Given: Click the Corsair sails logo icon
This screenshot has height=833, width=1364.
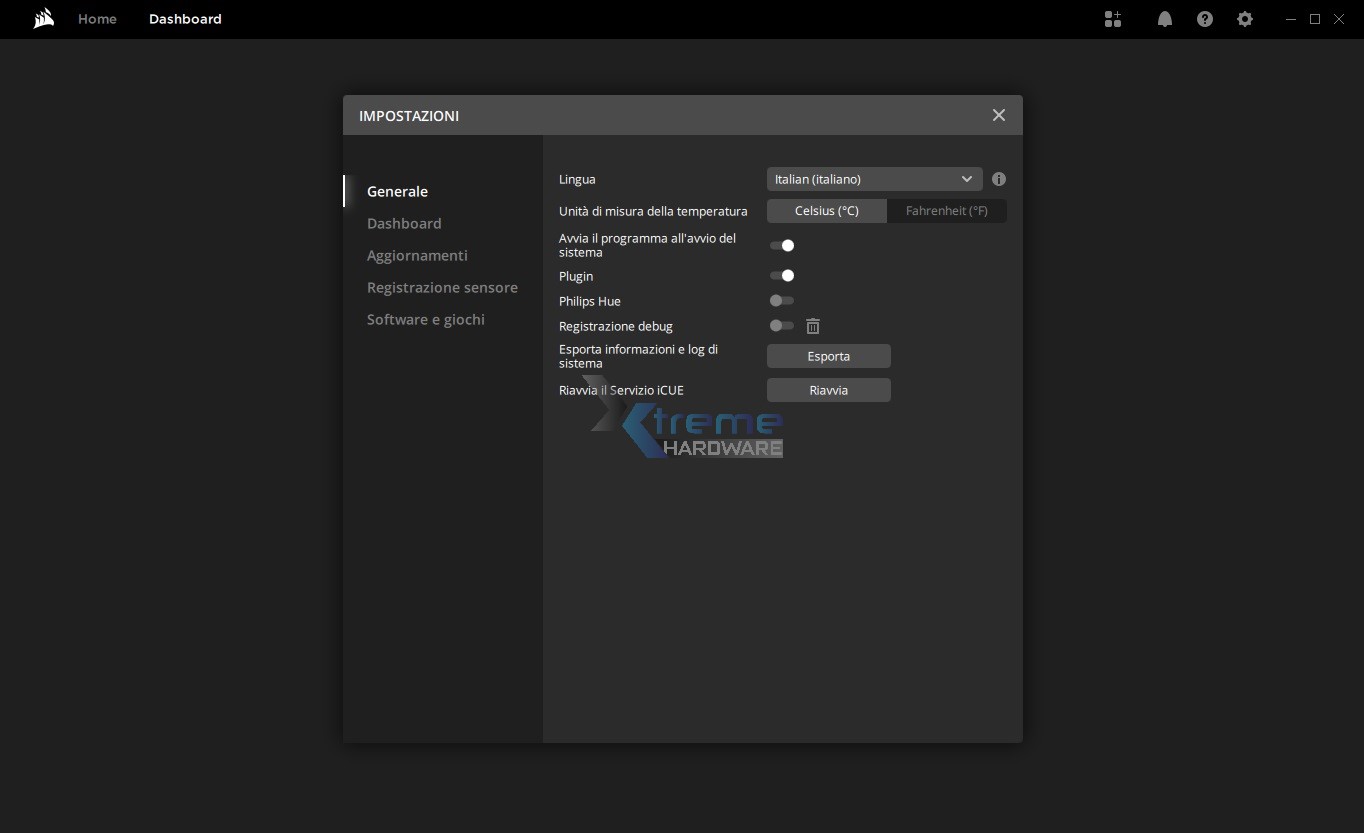Looking at the screenshot, I should (43, 19).
